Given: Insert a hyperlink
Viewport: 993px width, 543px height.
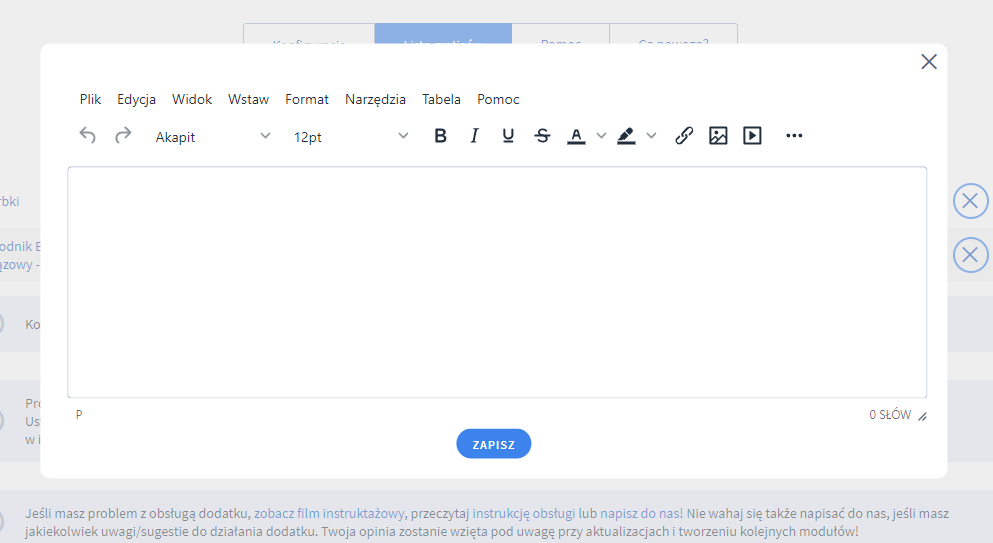Looking at the screenshot, I should click(684, 136).
